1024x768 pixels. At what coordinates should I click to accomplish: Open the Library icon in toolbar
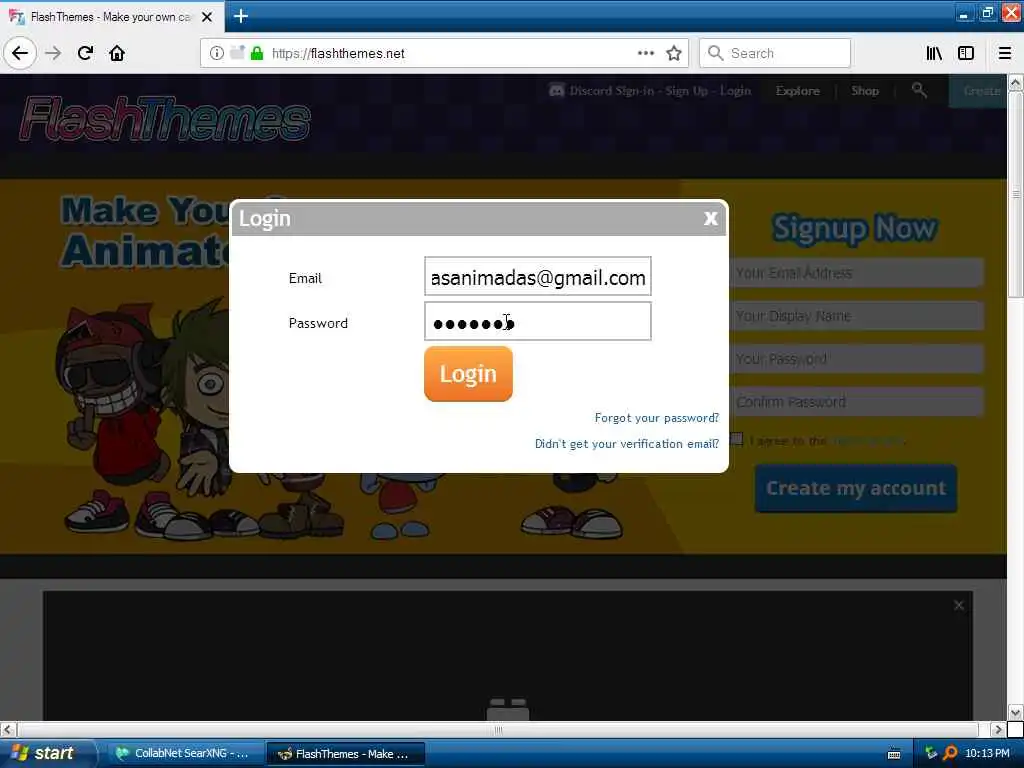point(934,54)
